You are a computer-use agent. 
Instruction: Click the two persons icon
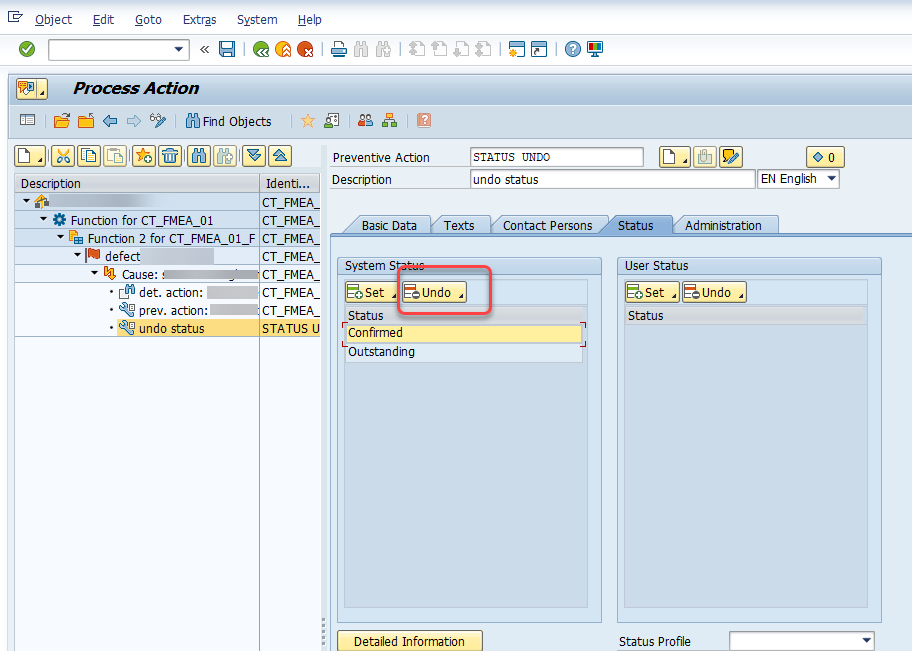[x=365, y=121]
